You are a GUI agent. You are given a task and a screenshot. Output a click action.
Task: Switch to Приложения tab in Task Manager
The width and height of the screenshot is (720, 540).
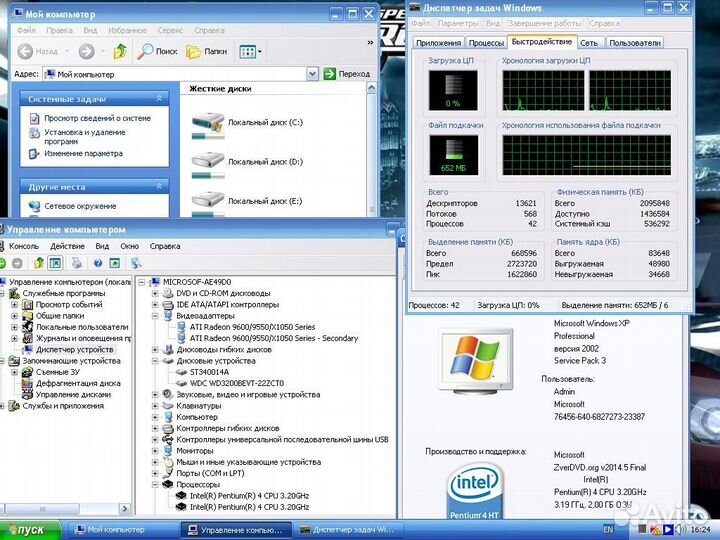[438, 43]
